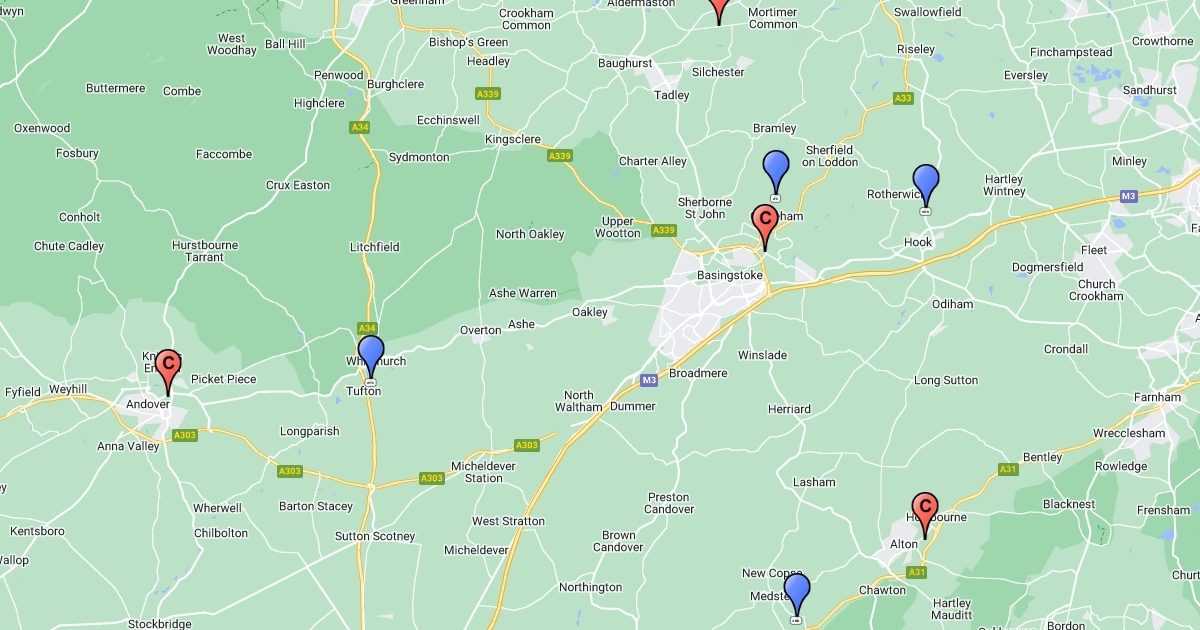Click the A33 road shield near Riseley
Viewport: 1200px width, 630px height.
point(903,98)
